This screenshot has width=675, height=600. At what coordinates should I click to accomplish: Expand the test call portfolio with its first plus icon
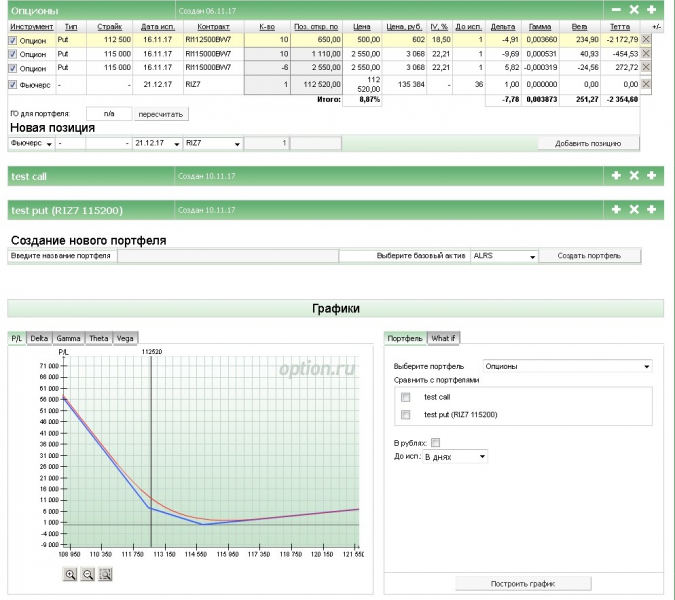click(616, 175)
